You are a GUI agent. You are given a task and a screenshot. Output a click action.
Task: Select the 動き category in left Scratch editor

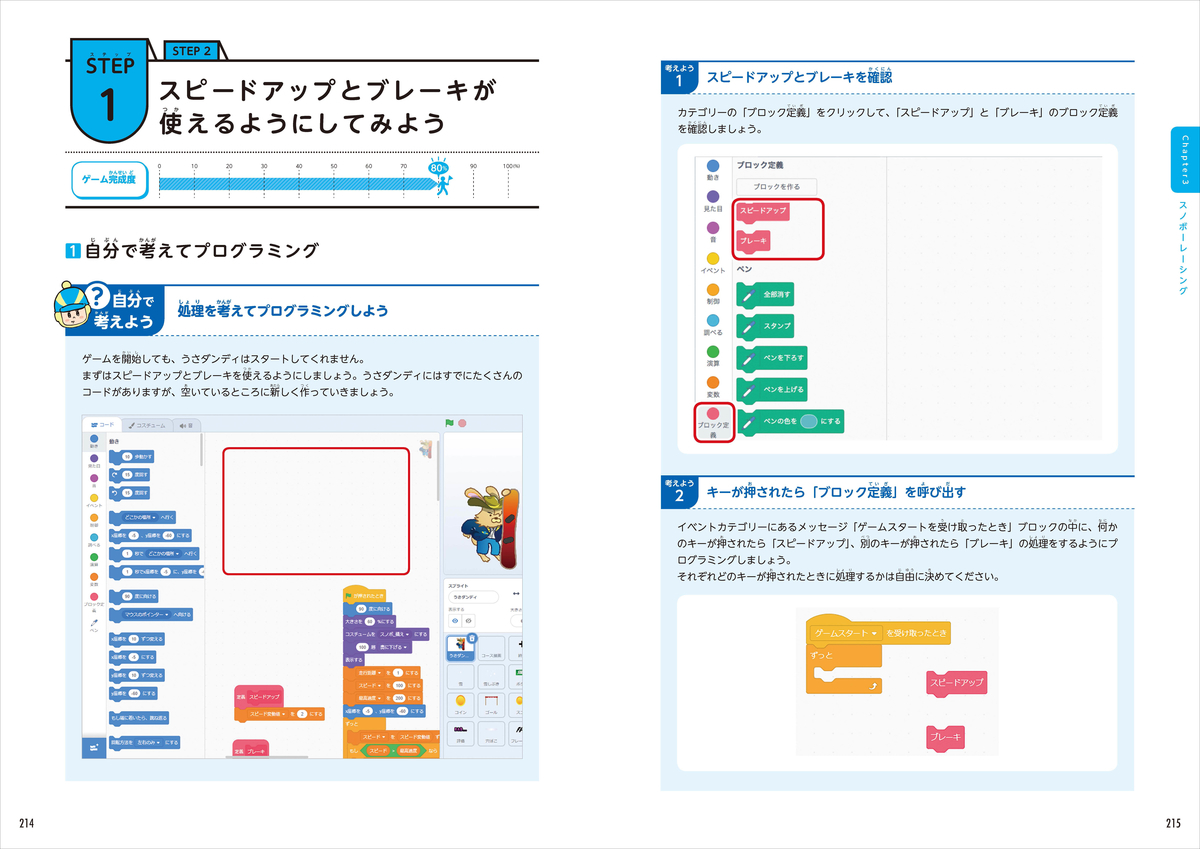[94, 442]
